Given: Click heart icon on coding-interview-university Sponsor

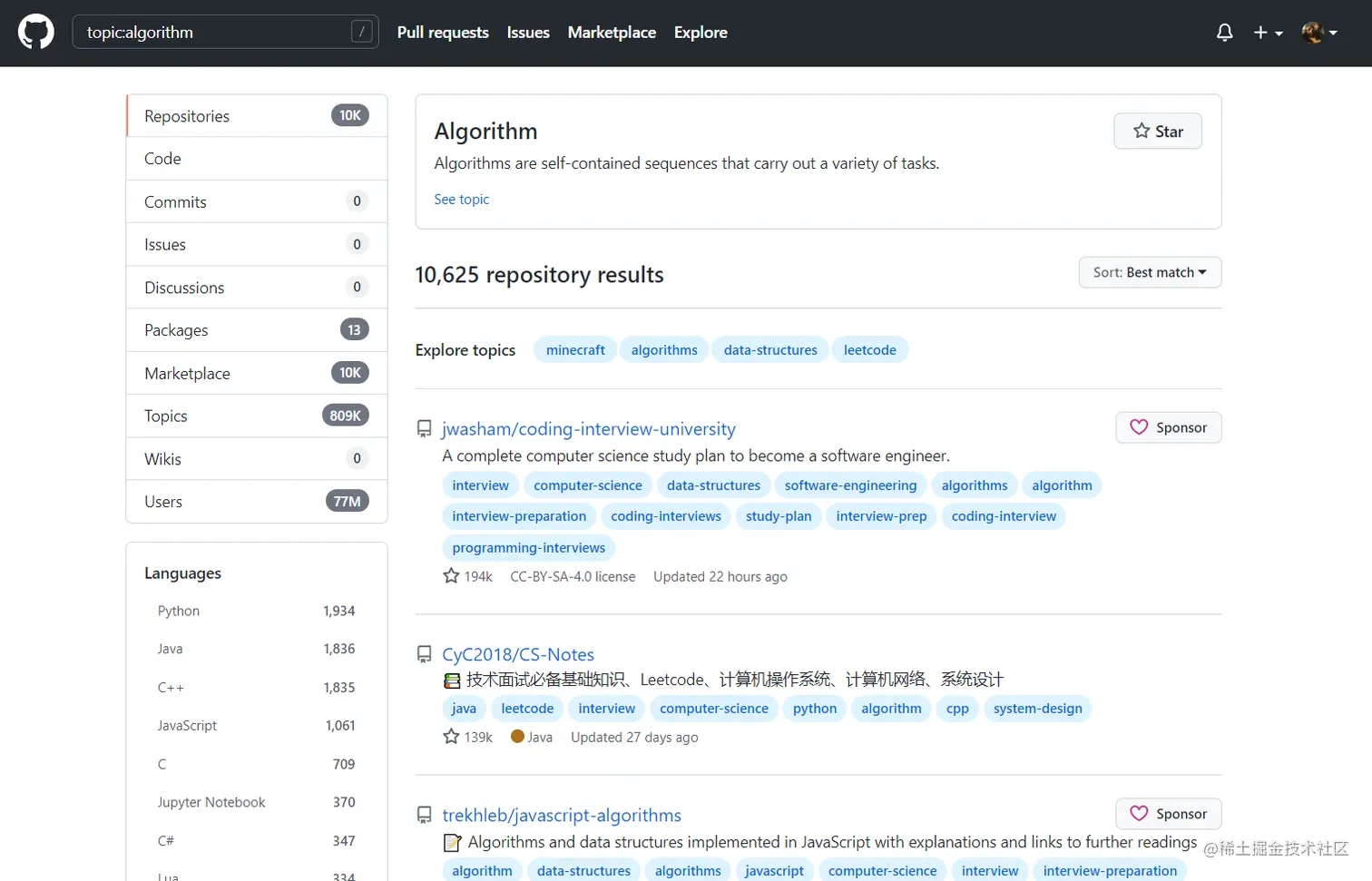Looking at the screenshot, I should [1139, 426].
